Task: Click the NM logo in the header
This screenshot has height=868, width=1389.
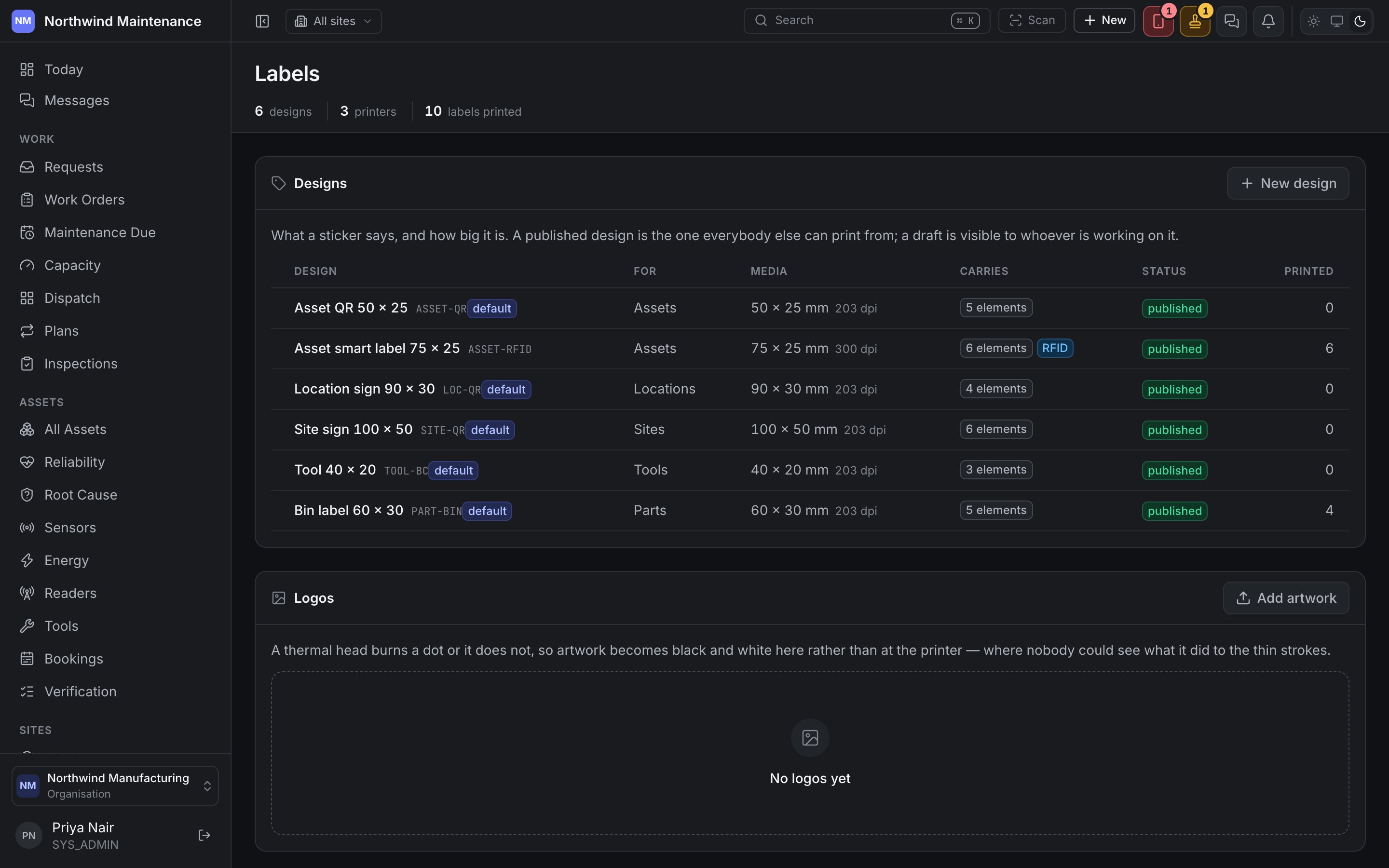Action: tap(23, 21)
